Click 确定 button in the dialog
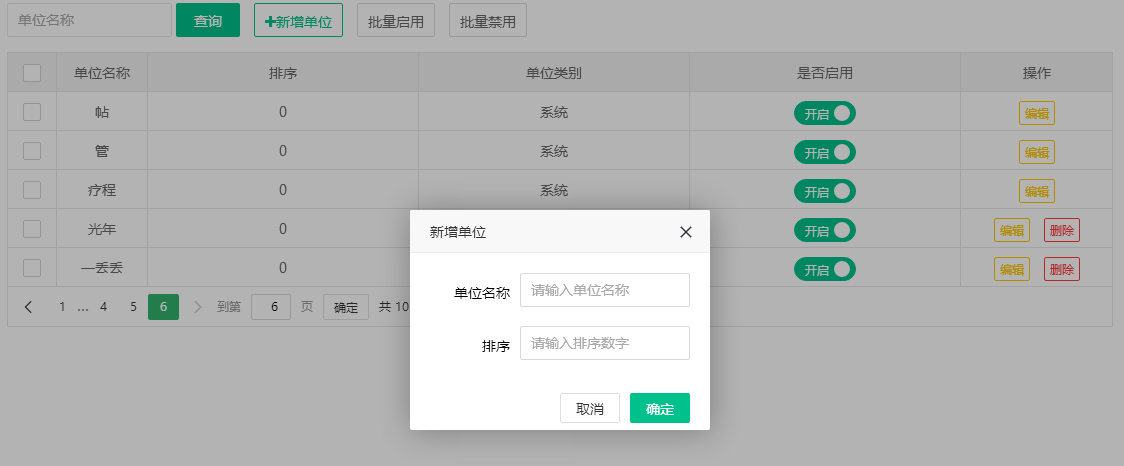Screen dimensions: 1124x466 point(659,409)
